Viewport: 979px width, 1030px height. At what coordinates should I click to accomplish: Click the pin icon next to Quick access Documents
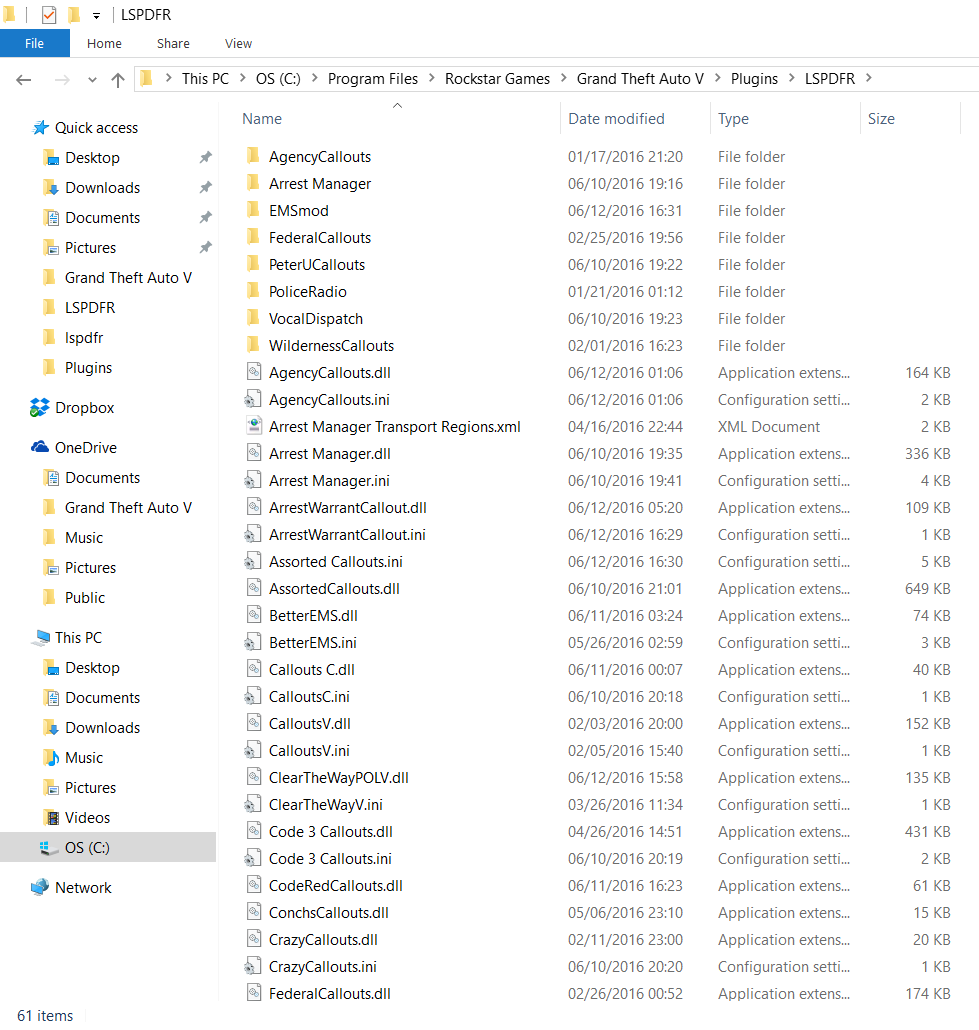206,217
